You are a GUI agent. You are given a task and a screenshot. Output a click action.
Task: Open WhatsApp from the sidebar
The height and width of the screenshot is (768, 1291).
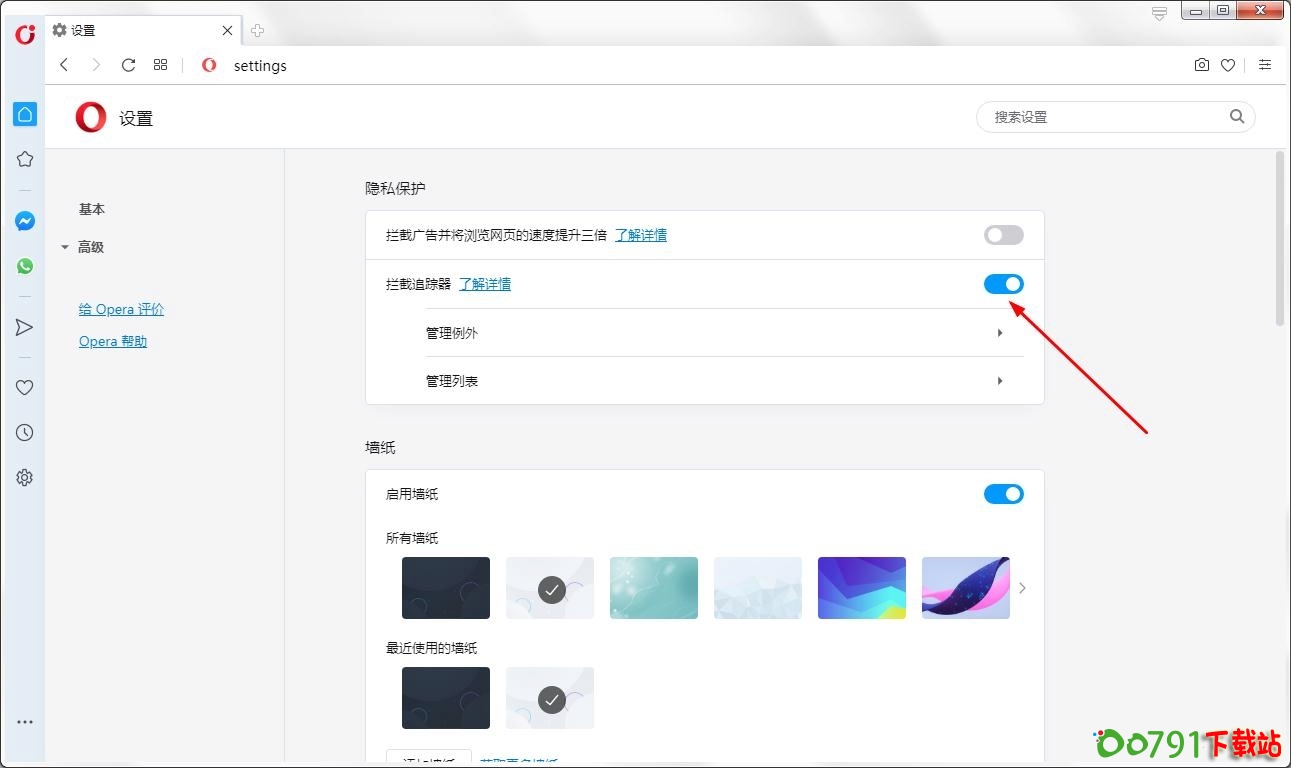click(25, 266)
